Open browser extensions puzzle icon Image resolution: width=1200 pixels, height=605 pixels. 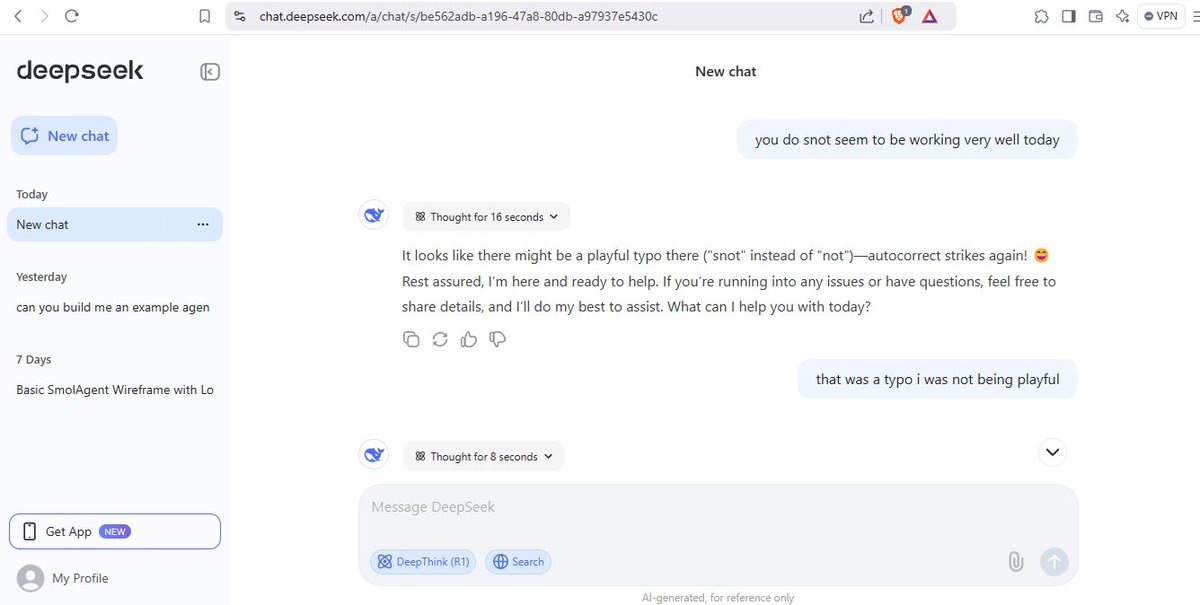click(x=1041, y=16)
